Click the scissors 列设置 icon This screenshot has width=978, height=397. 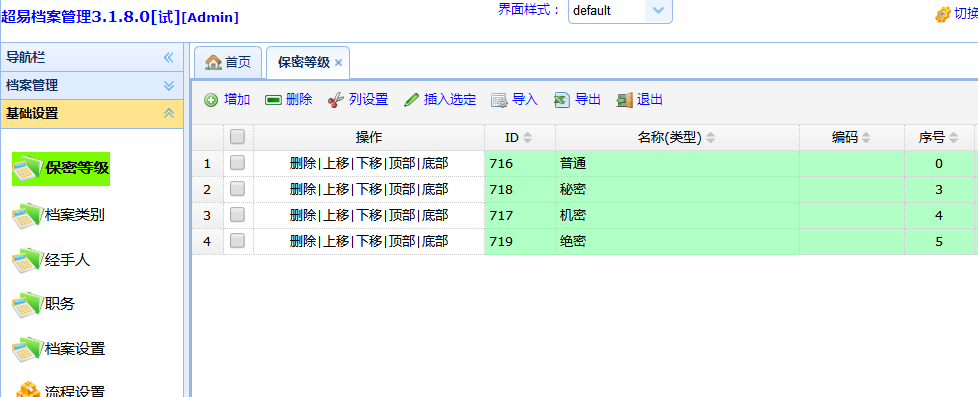[336, 100]
